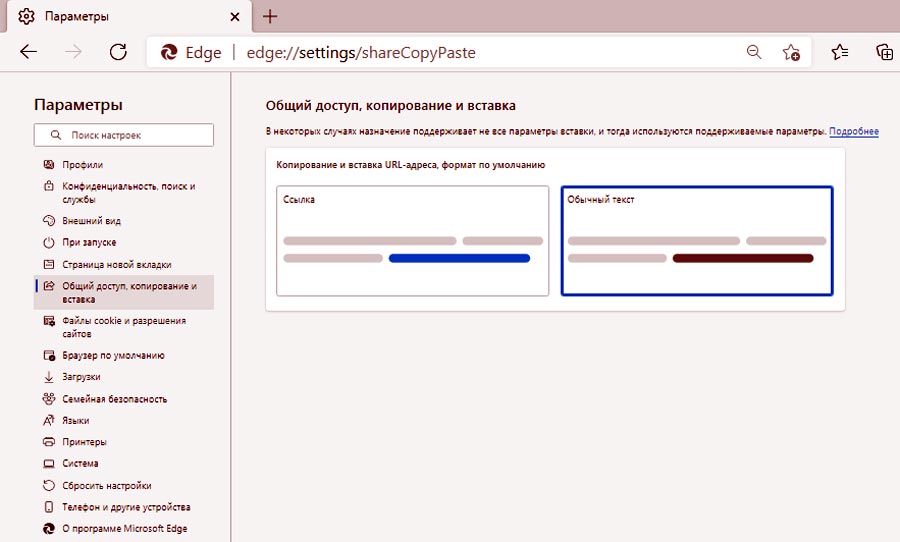Viewport: 900px width, 542px height.
Task: Open the Подробнее link
Action: [854, 131]
